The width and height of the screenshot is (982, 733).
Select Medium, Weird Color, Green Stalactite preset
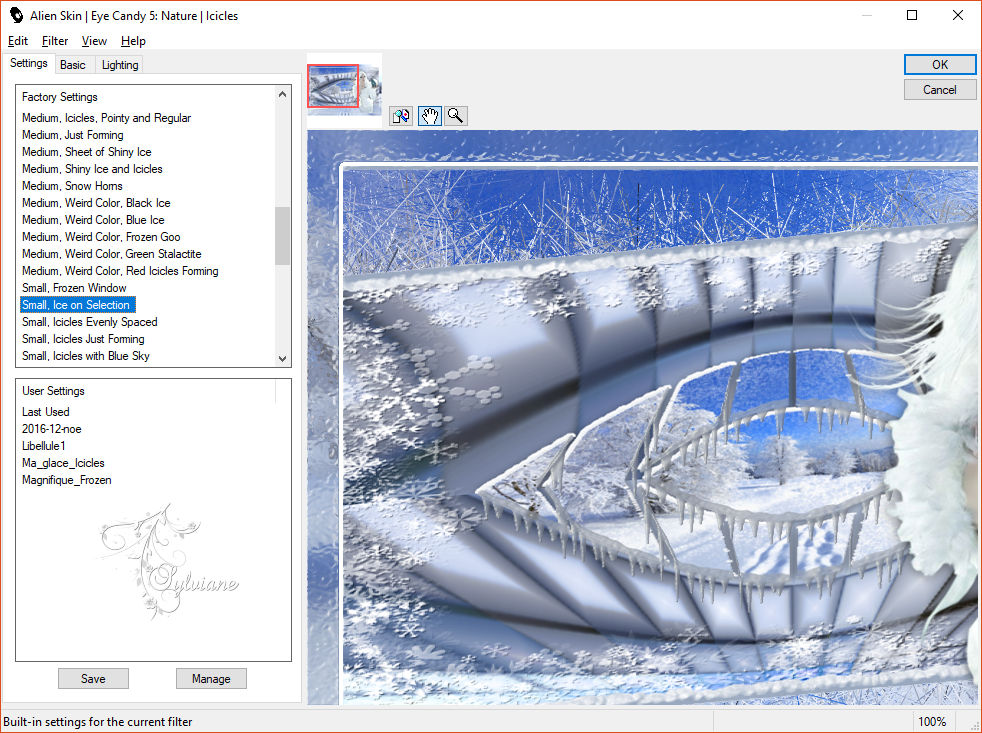point(111,253)
